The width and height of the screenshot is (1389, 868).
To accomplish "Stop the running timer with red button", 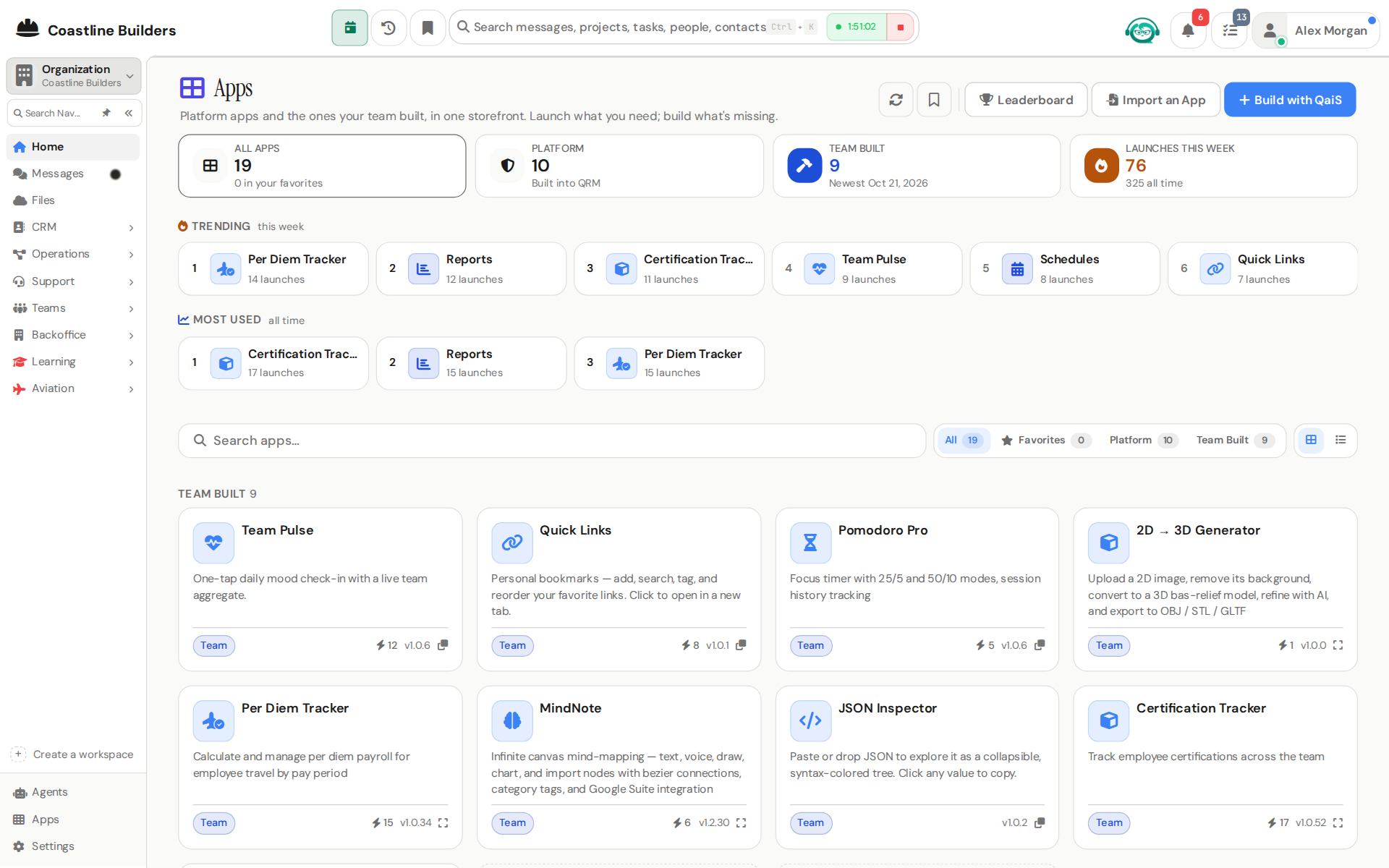I will point(901,27).
